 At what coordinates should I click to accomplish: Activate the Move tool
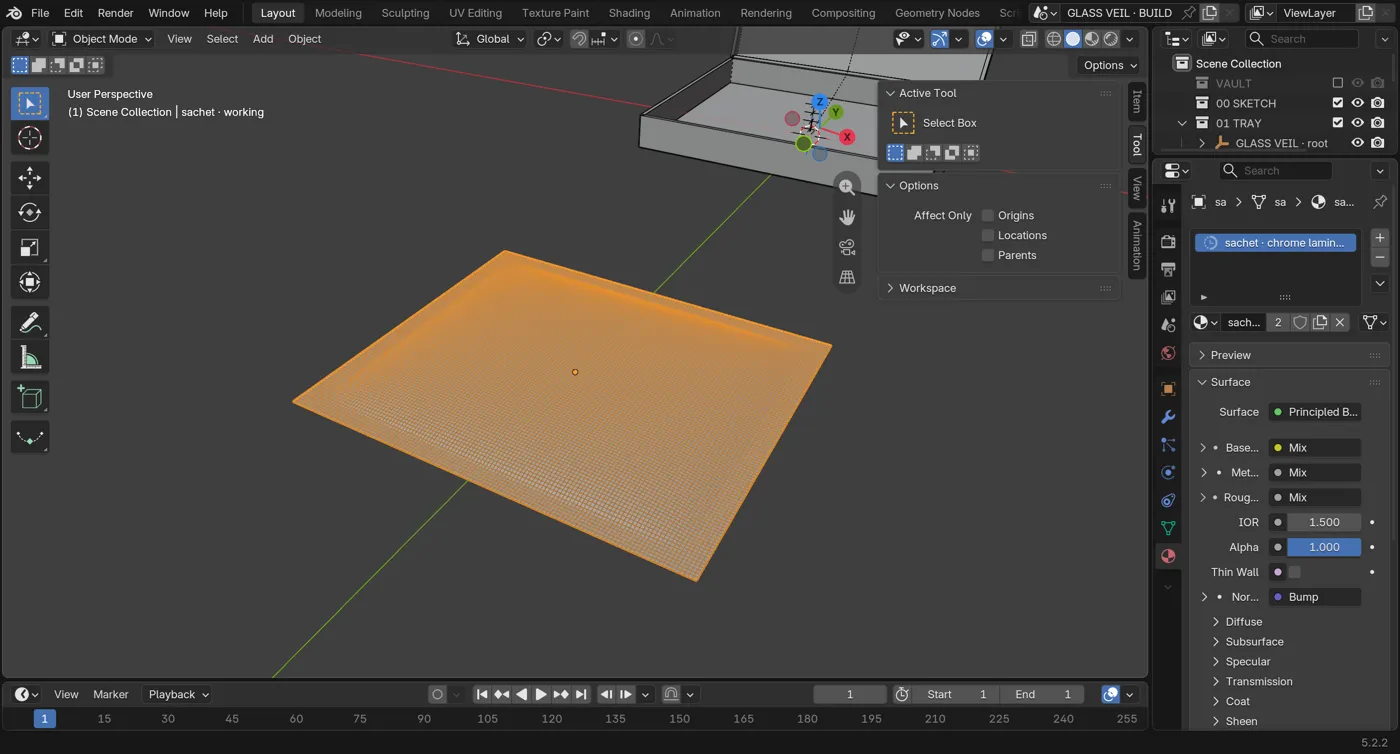click(x=30, y=178)
